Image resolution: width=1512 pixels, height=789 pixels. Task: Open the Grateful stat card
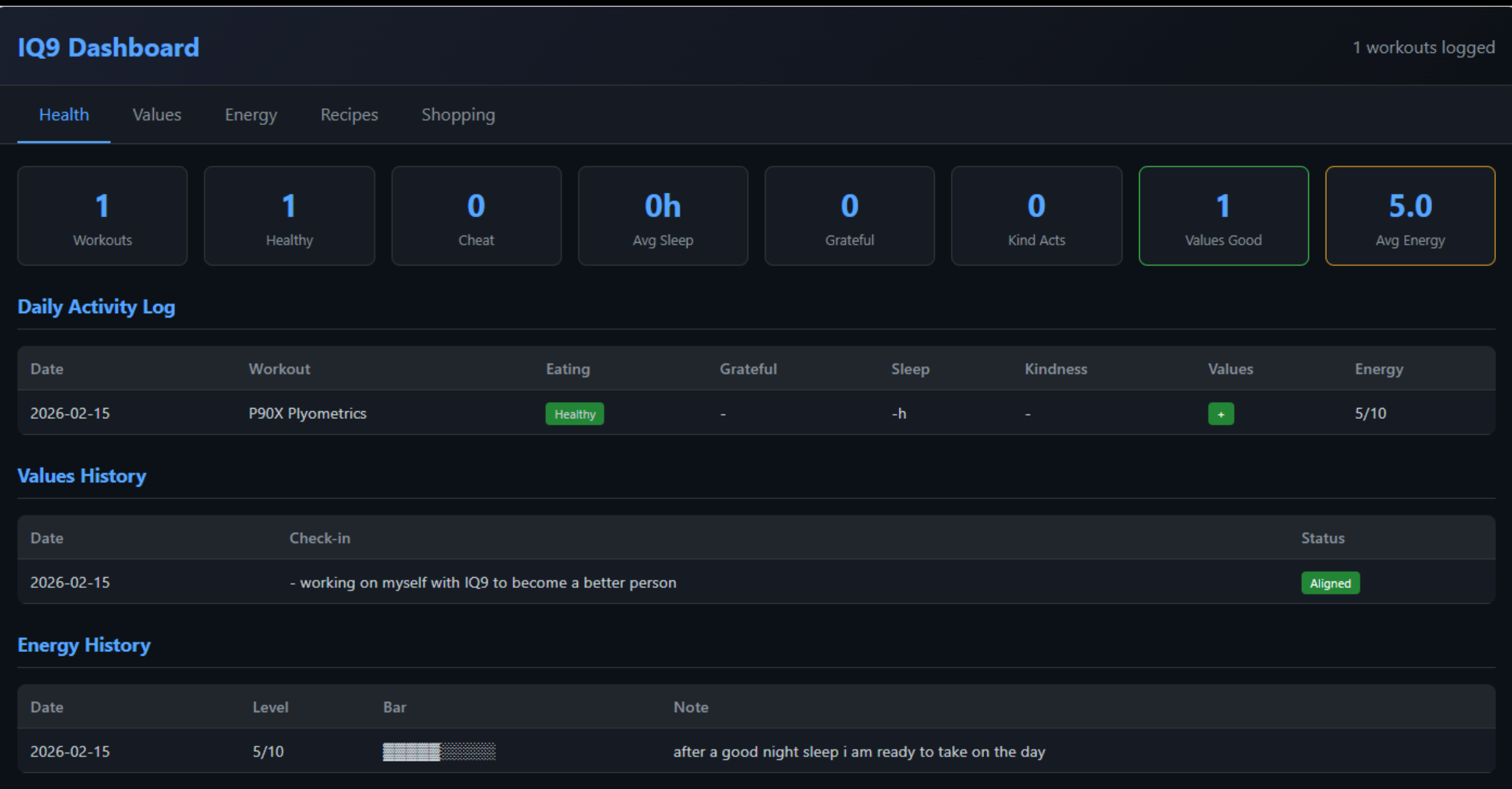pyautogui.click(x=850, y=216)
